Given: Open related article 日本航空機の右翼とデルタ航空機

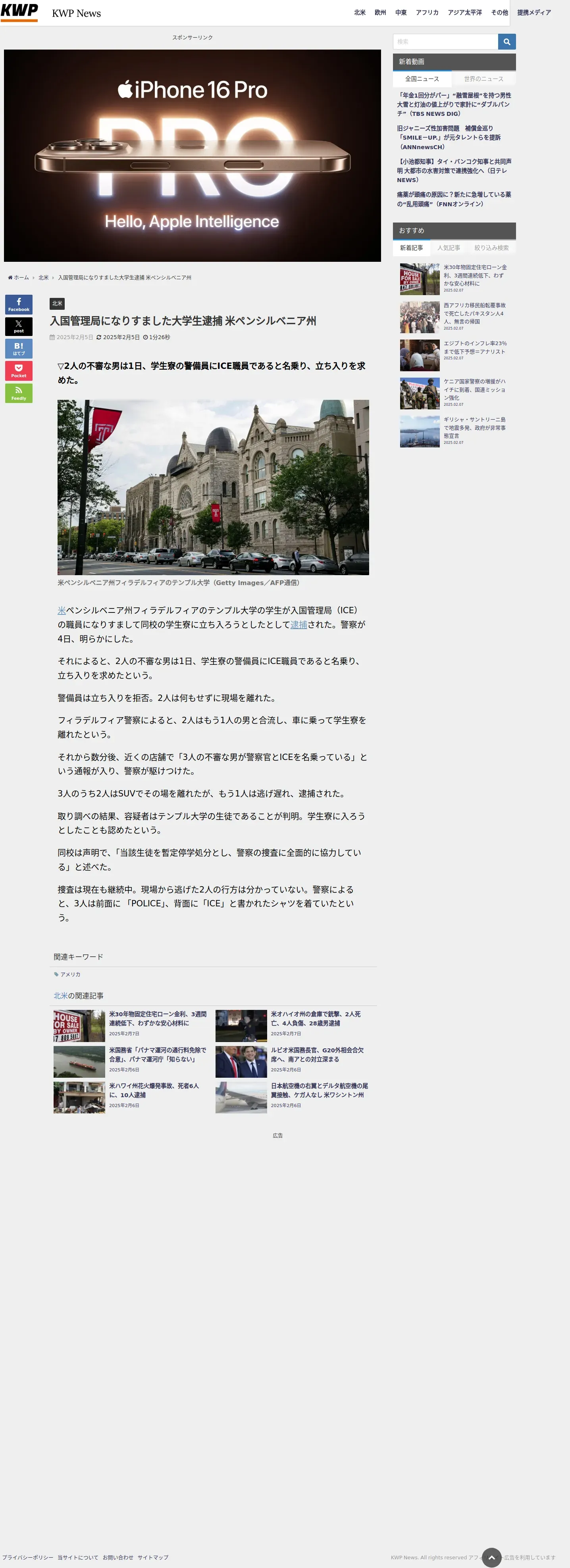Looking at the screenshot, I should [320, 1090].
